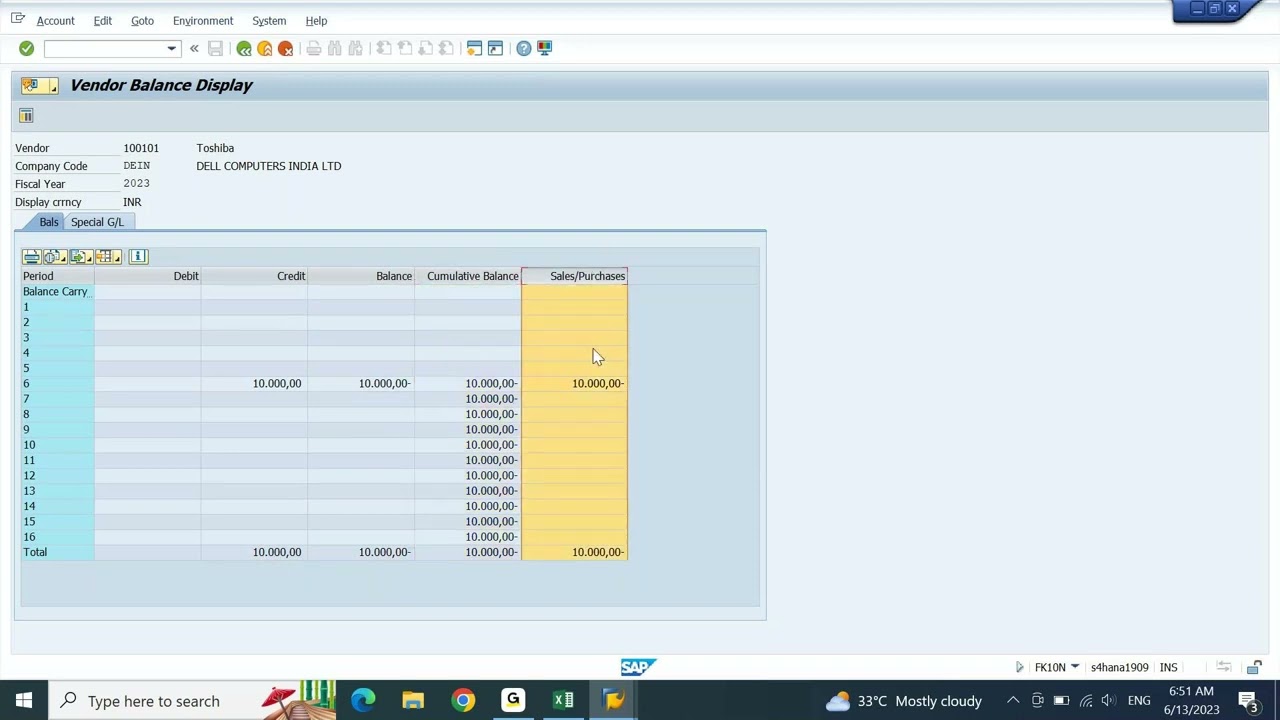Open the Environment menu
The height and width of the screenshot is (720, 1280).
[x=202, y=20]
